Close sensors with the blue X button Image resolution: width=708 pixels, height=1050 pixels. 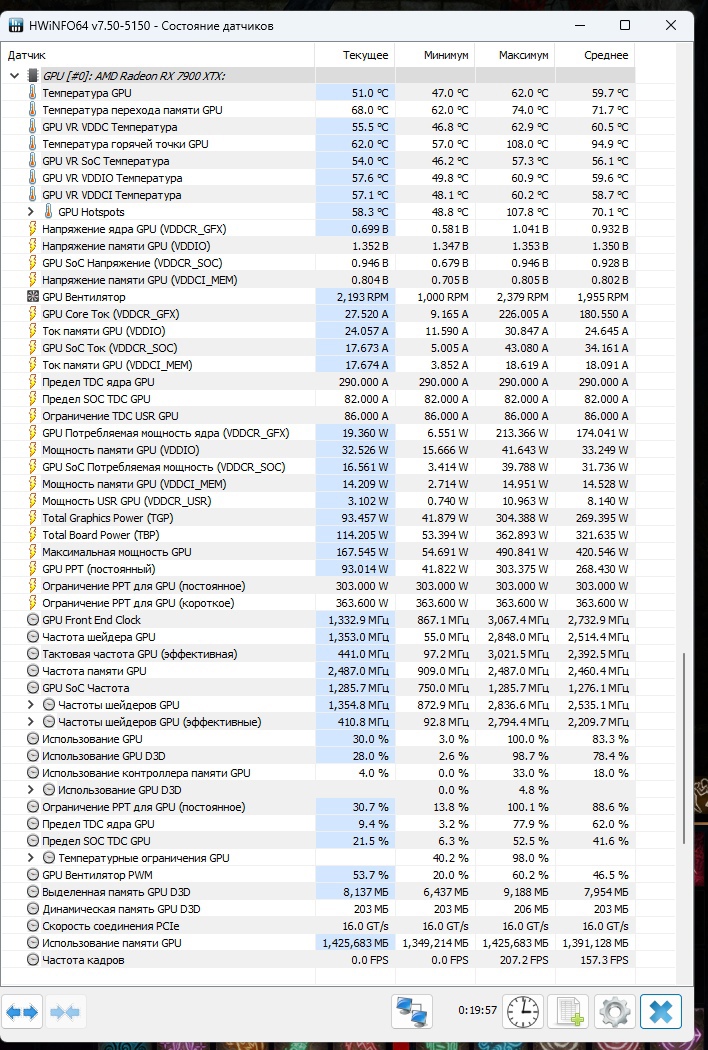(x=660, y=1012)
